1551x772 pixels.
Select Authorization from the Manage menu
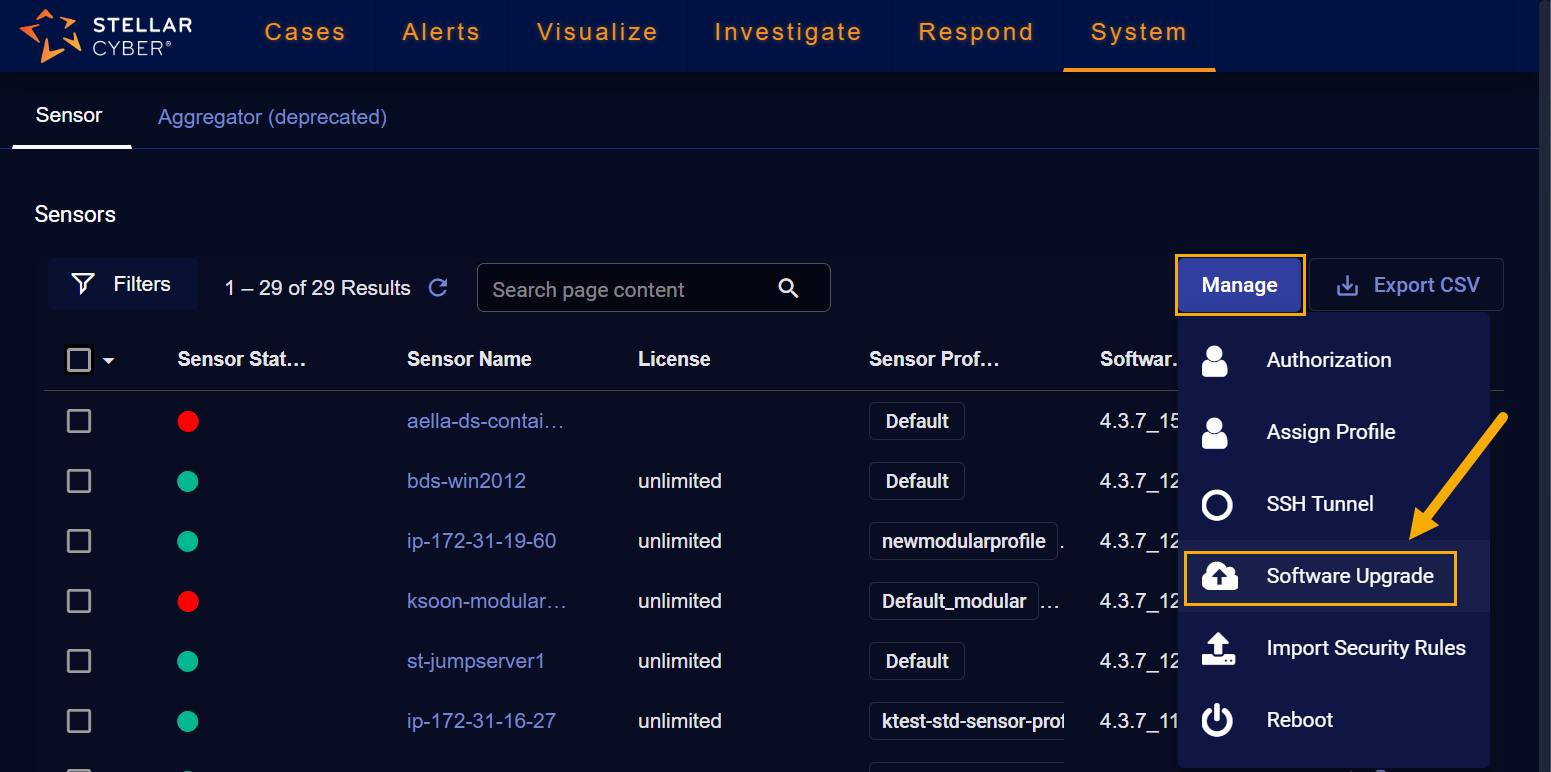(1328, 360)
